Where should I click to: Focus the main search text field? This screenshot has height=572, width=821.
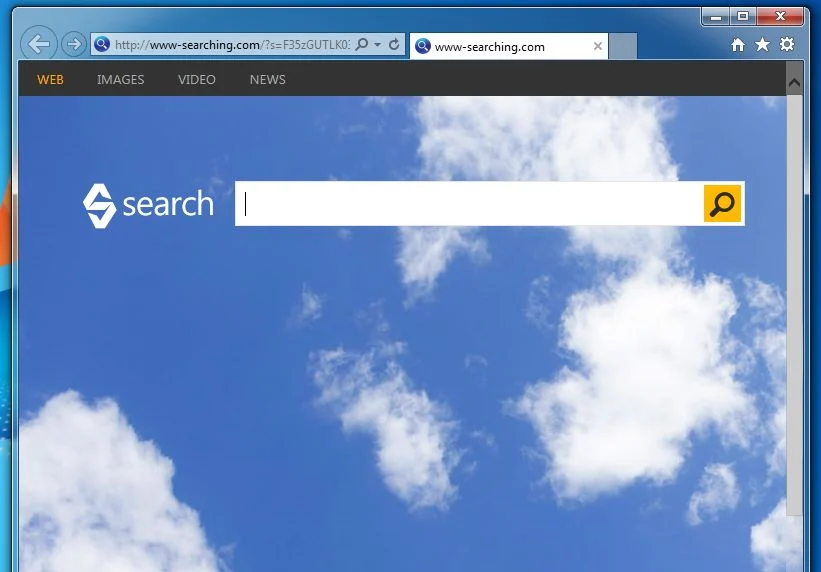[469, 204]
